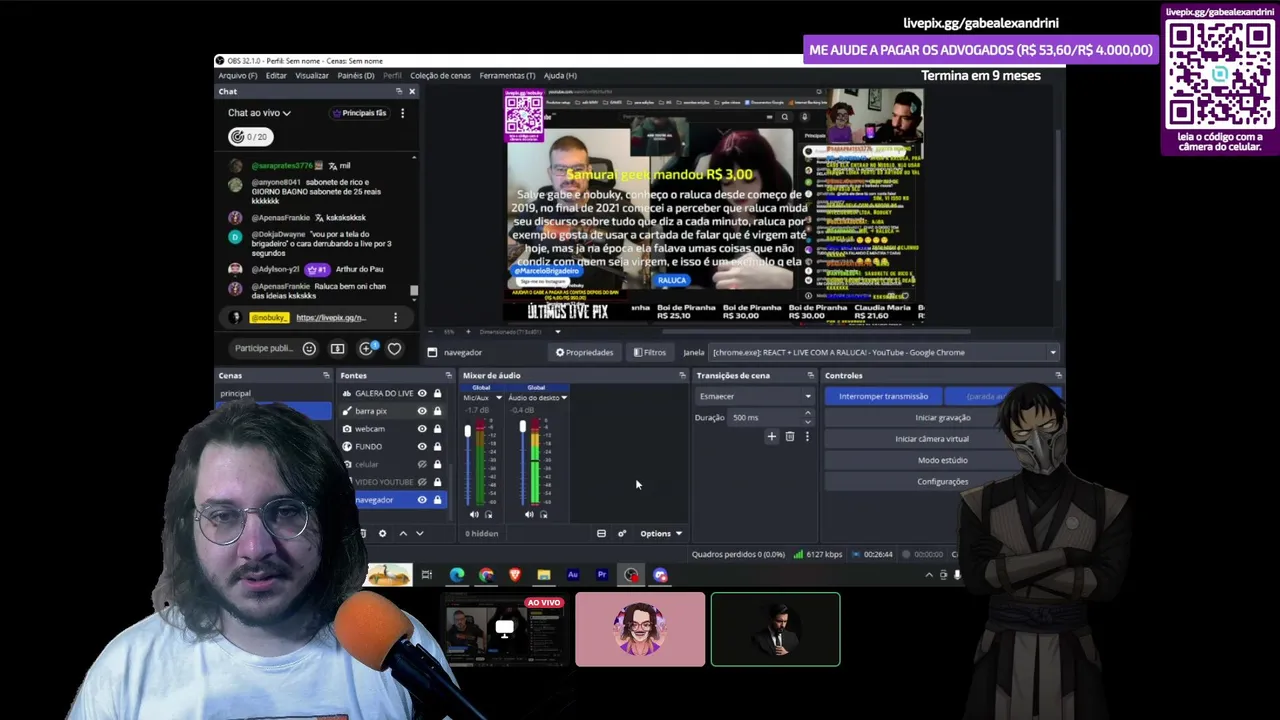
Task: Open the Coleção de cenas menu
Action: pos(440,75)
